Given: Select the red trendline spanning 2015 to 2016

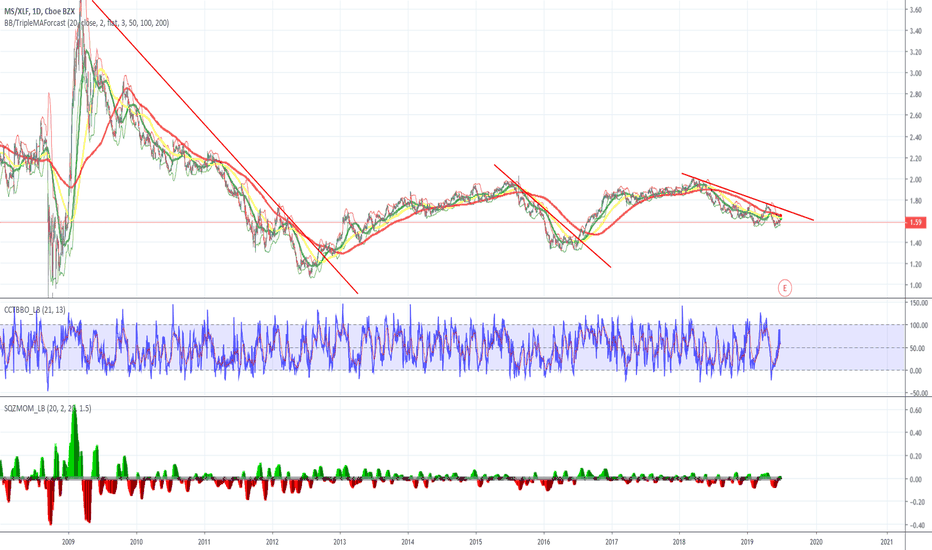Looking at the screenshot, I should pos(553,216).
